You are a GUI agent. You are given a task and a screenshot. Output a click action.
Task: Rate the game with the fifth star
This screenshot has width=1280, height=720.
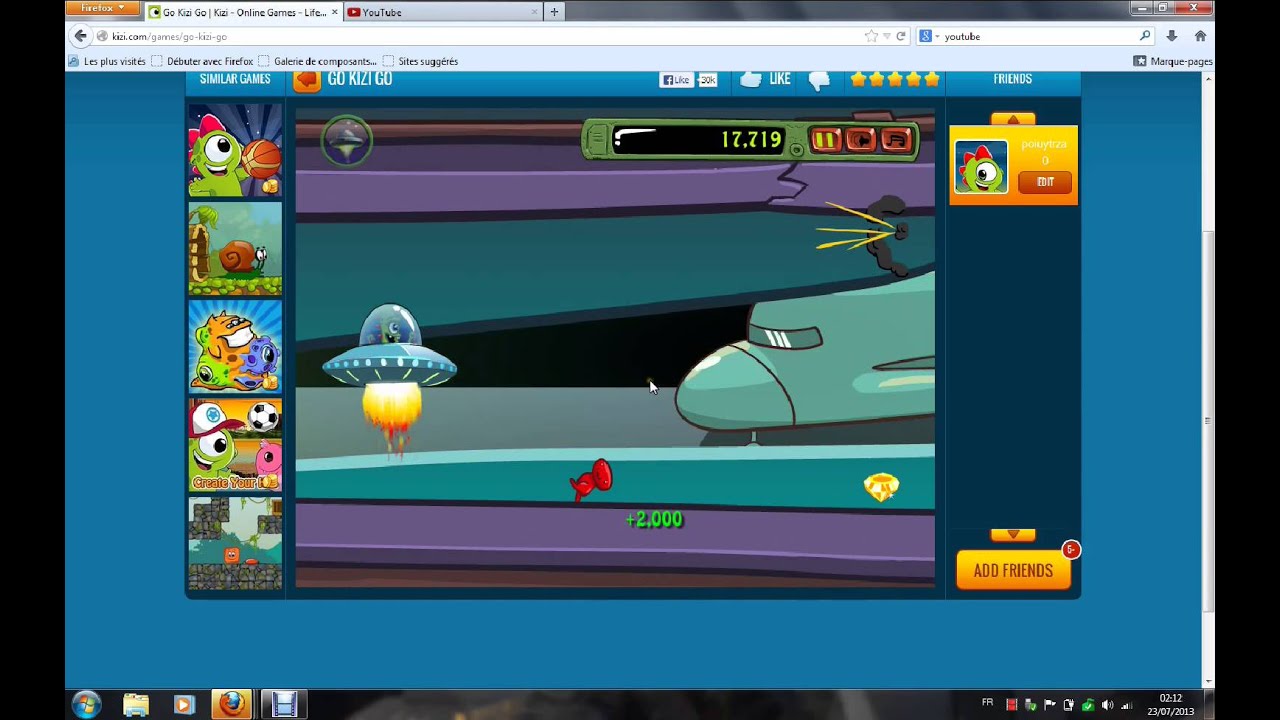pyautogui.click(x=932, y=79)
